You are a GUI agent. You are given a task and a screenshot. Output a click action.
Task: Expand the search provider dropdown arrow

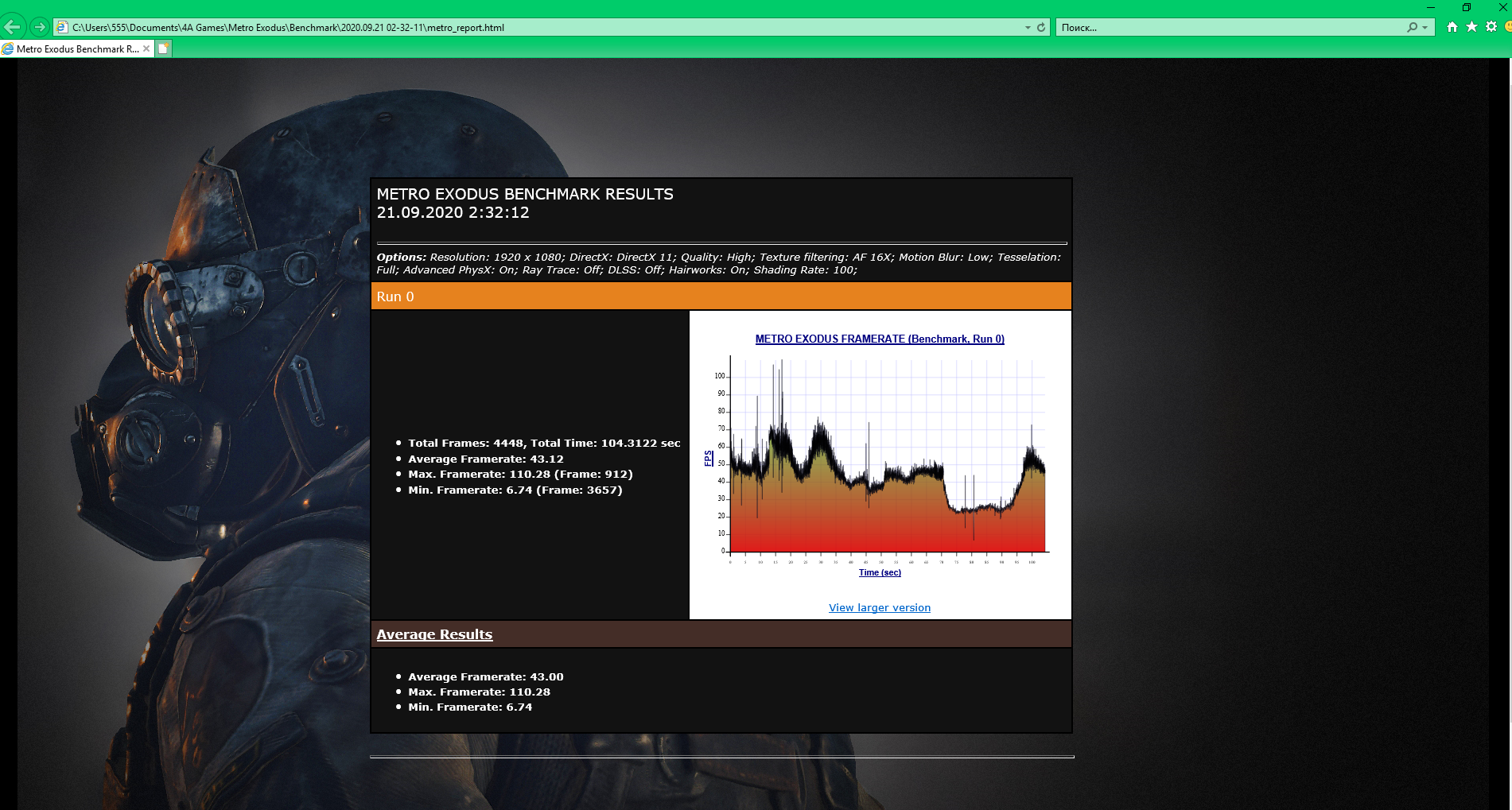pos(1425,27)
